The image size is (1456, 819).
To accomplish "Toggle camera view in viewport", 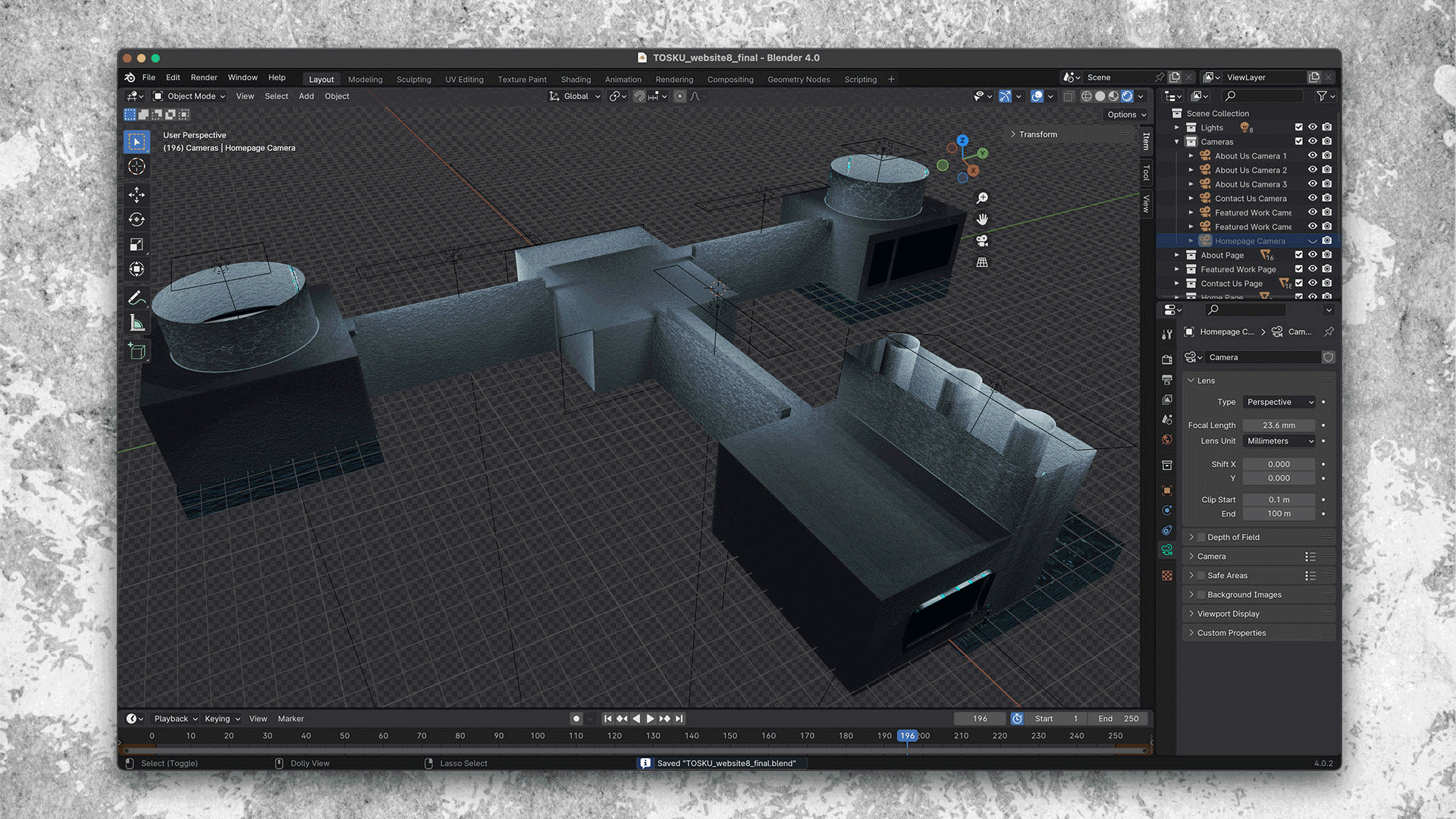I will 982,240.
